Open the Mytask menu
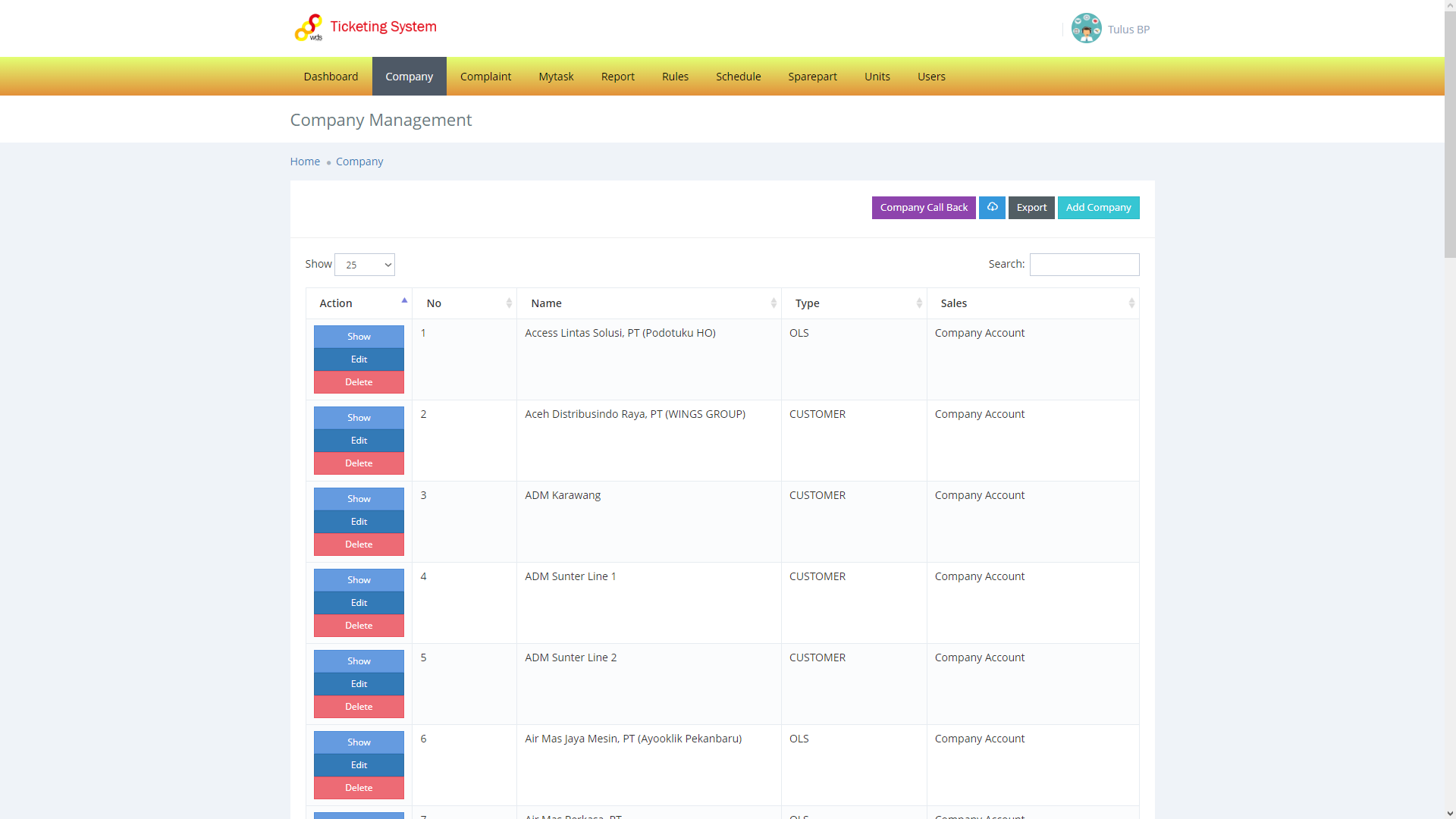The height and width of the screenshot is (819, 1456). (x=556, y=77)
